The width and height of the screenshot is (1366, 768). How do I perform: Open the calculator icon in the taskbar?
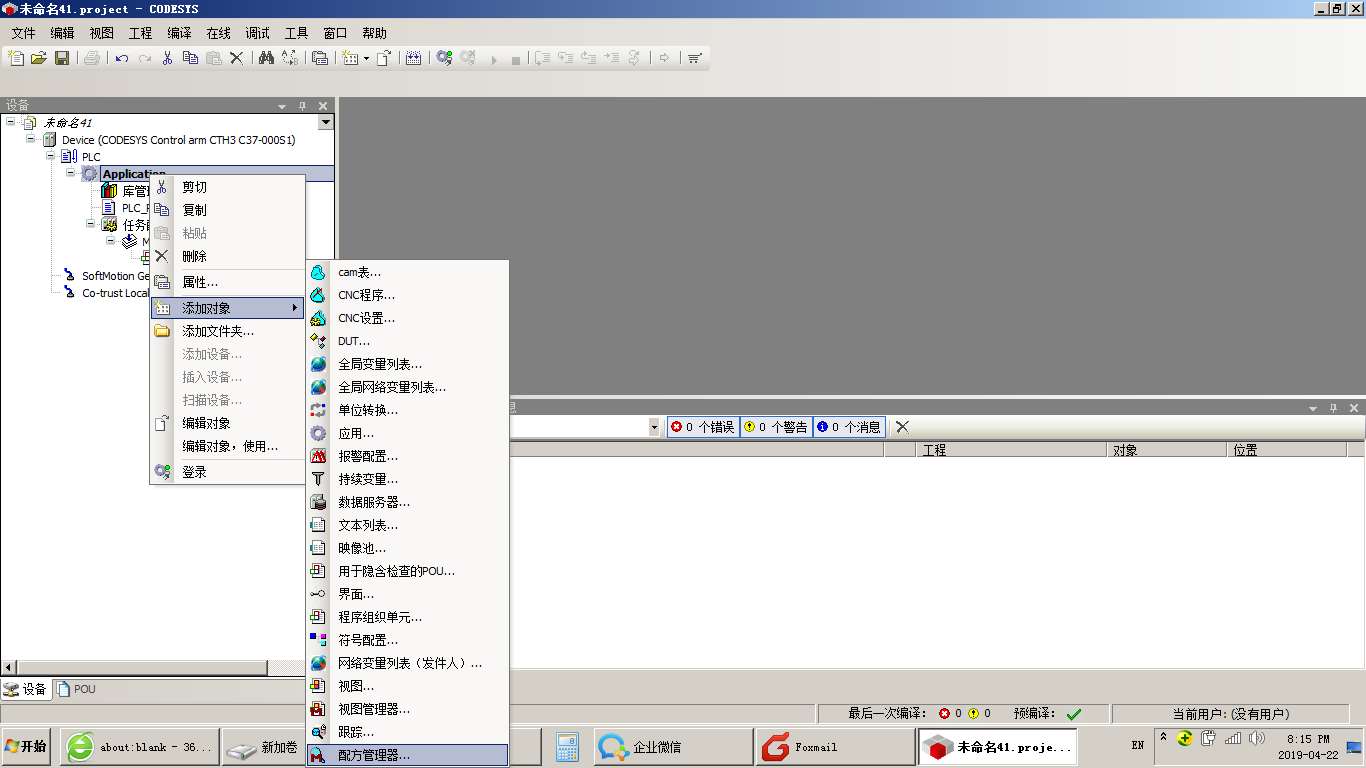click(x=567, y=747)
